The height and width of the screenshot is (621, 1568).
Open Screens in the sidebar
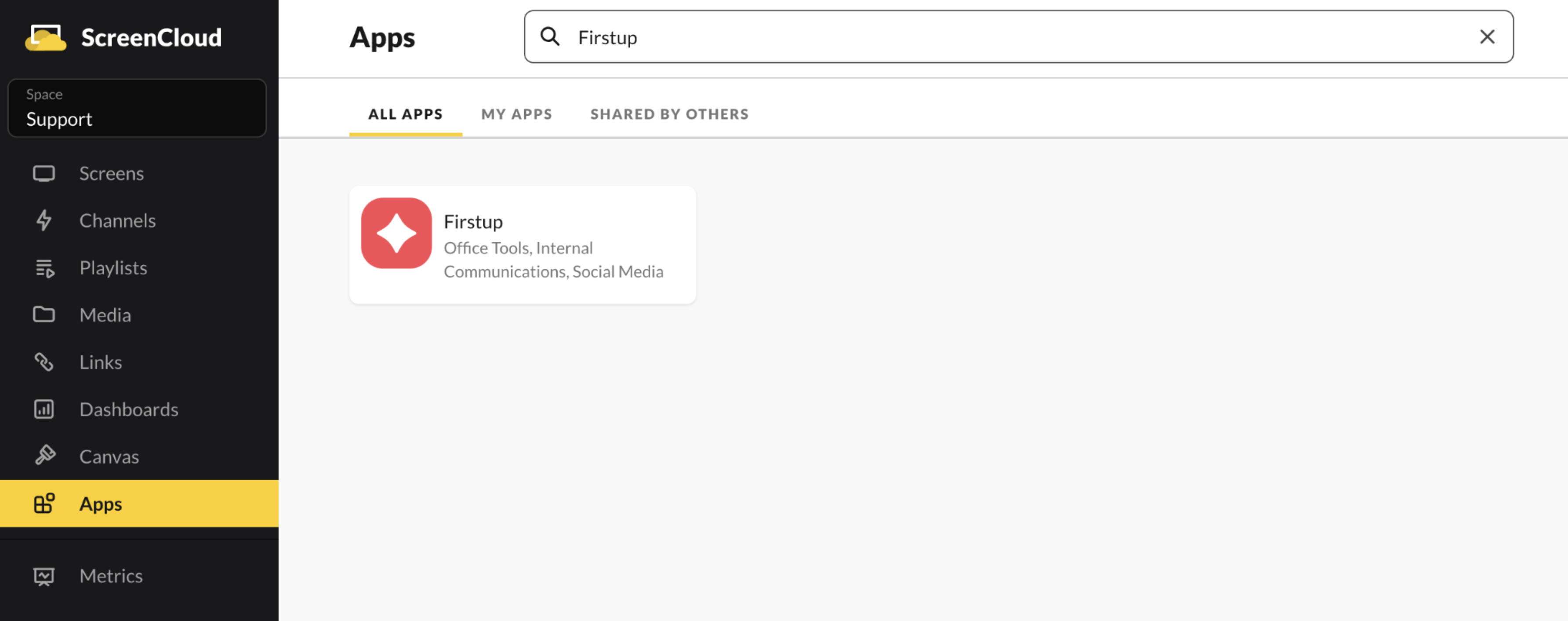point(139,174)
